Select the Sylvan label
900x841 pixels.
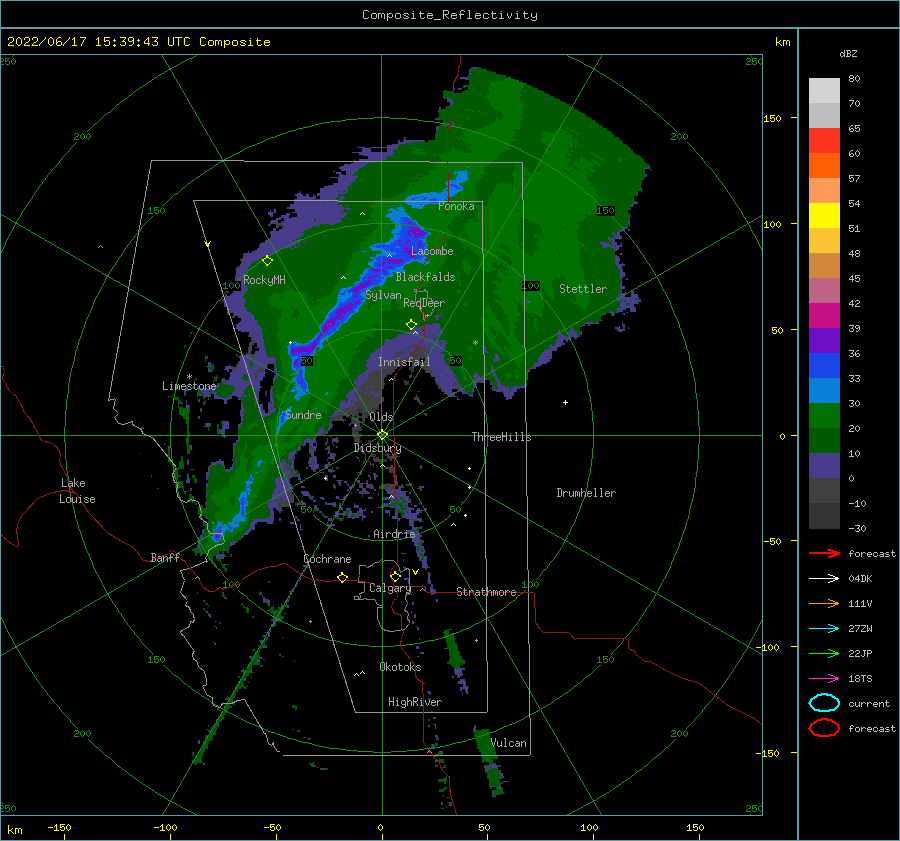coord(383,295)
